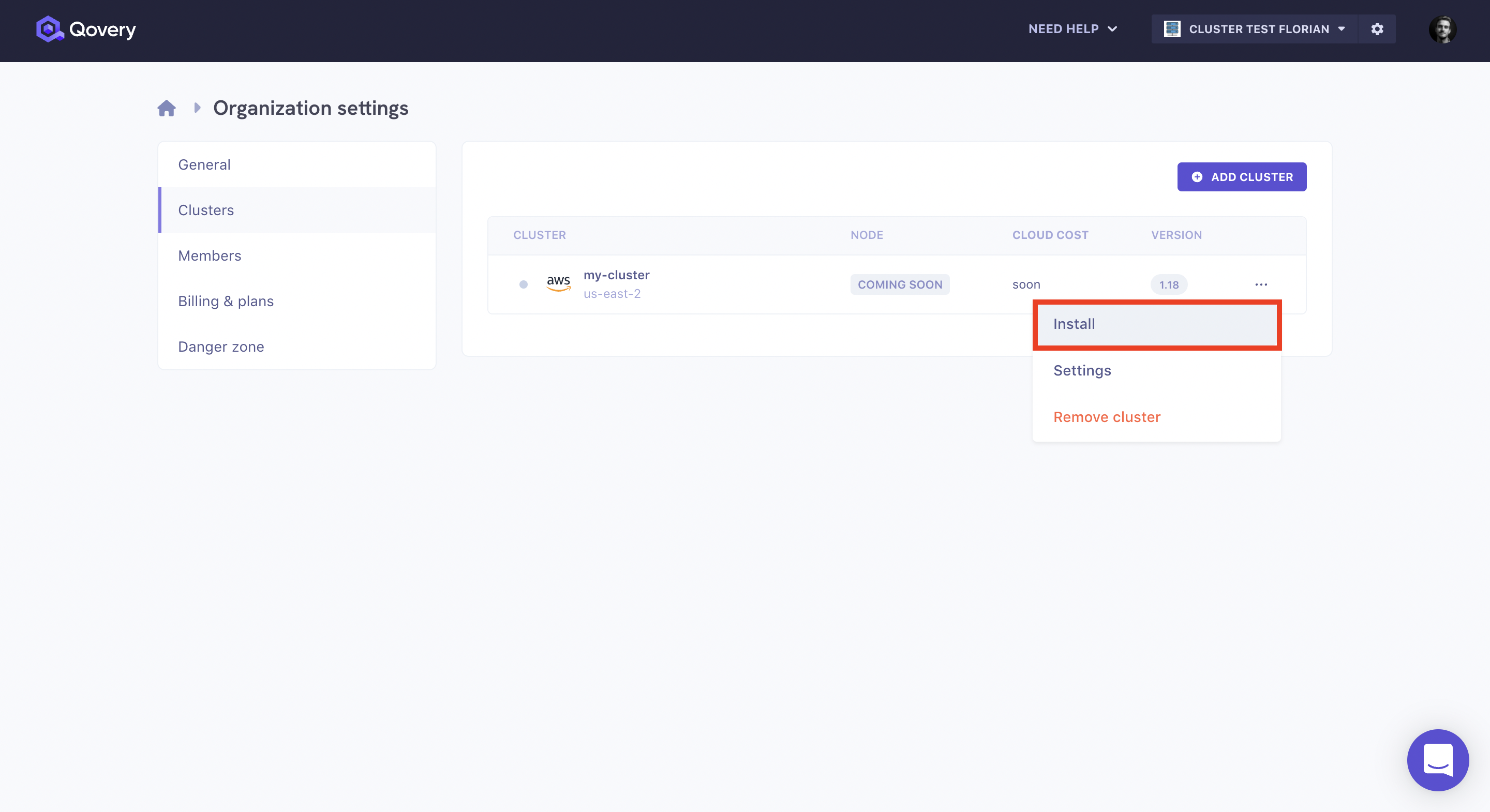Select the Clusters sidebar tab
The image size is (1490, 812).
click(x=297, y=210)
